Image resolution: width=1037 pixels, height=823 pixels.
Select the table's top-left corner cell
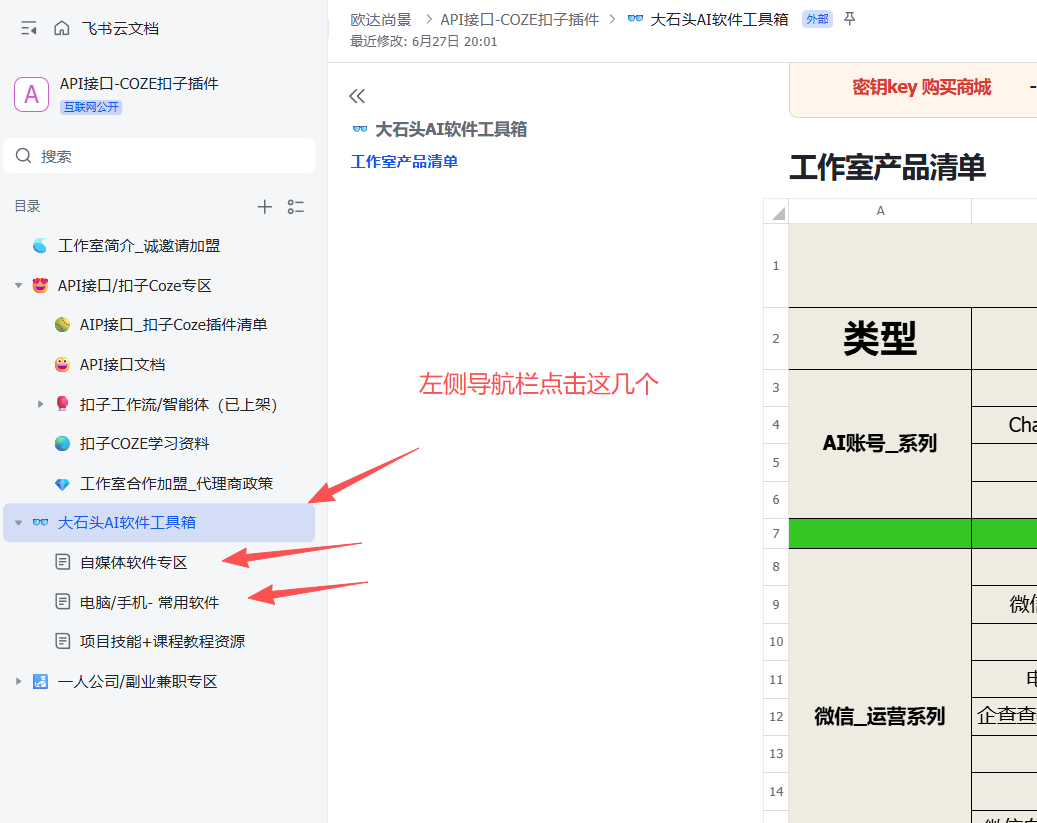coord(776,211)
